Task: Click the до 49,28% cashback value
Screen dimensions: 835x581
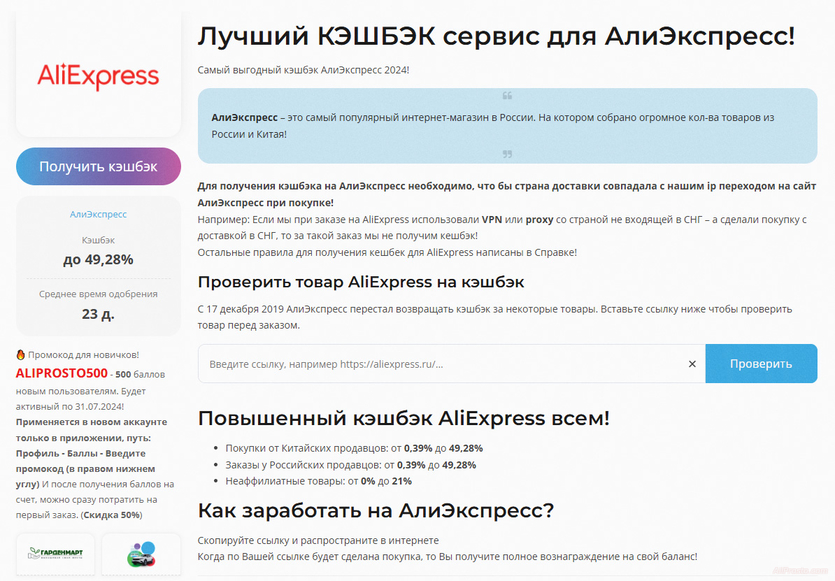Action: pos(97,258)
